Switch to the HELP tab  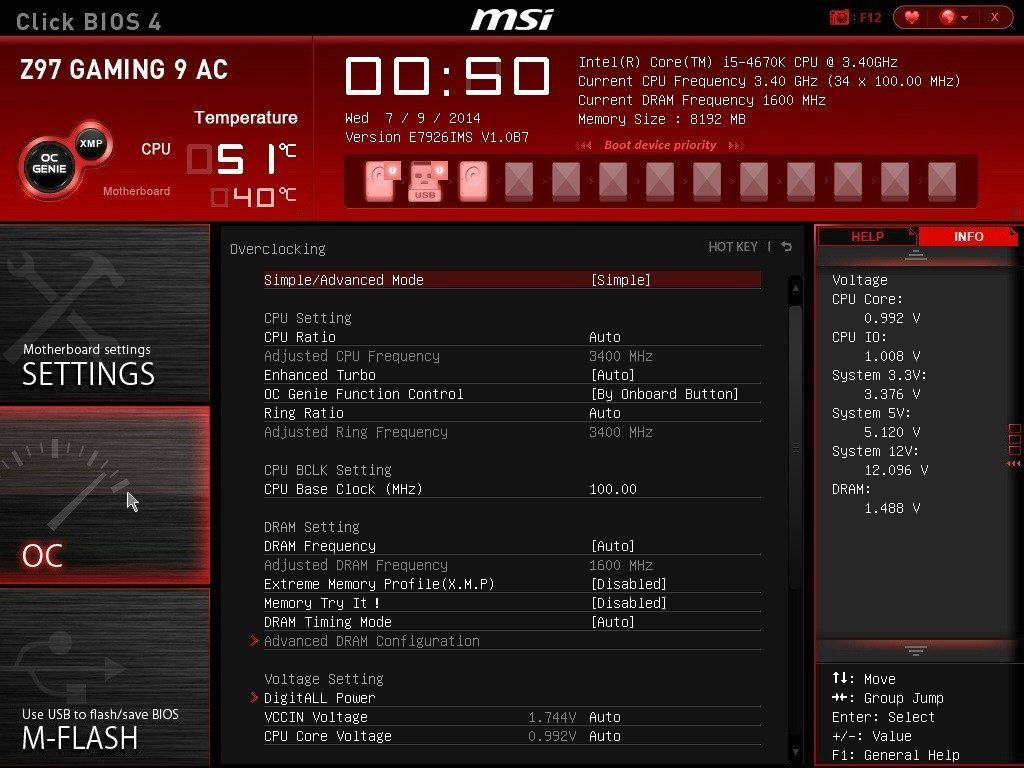867,236
